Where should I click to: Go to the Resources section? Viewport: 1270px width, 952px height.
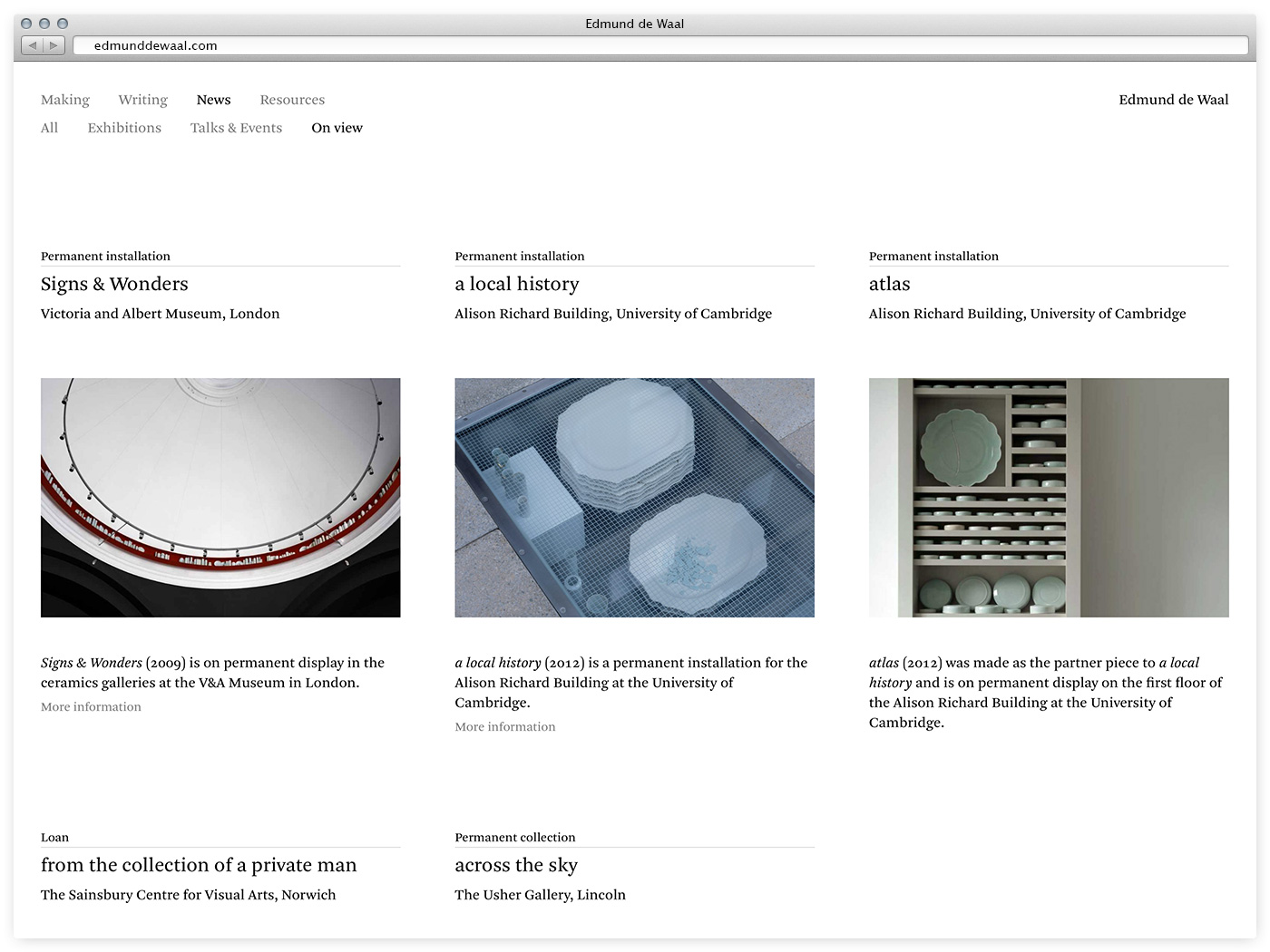(292, 100)
